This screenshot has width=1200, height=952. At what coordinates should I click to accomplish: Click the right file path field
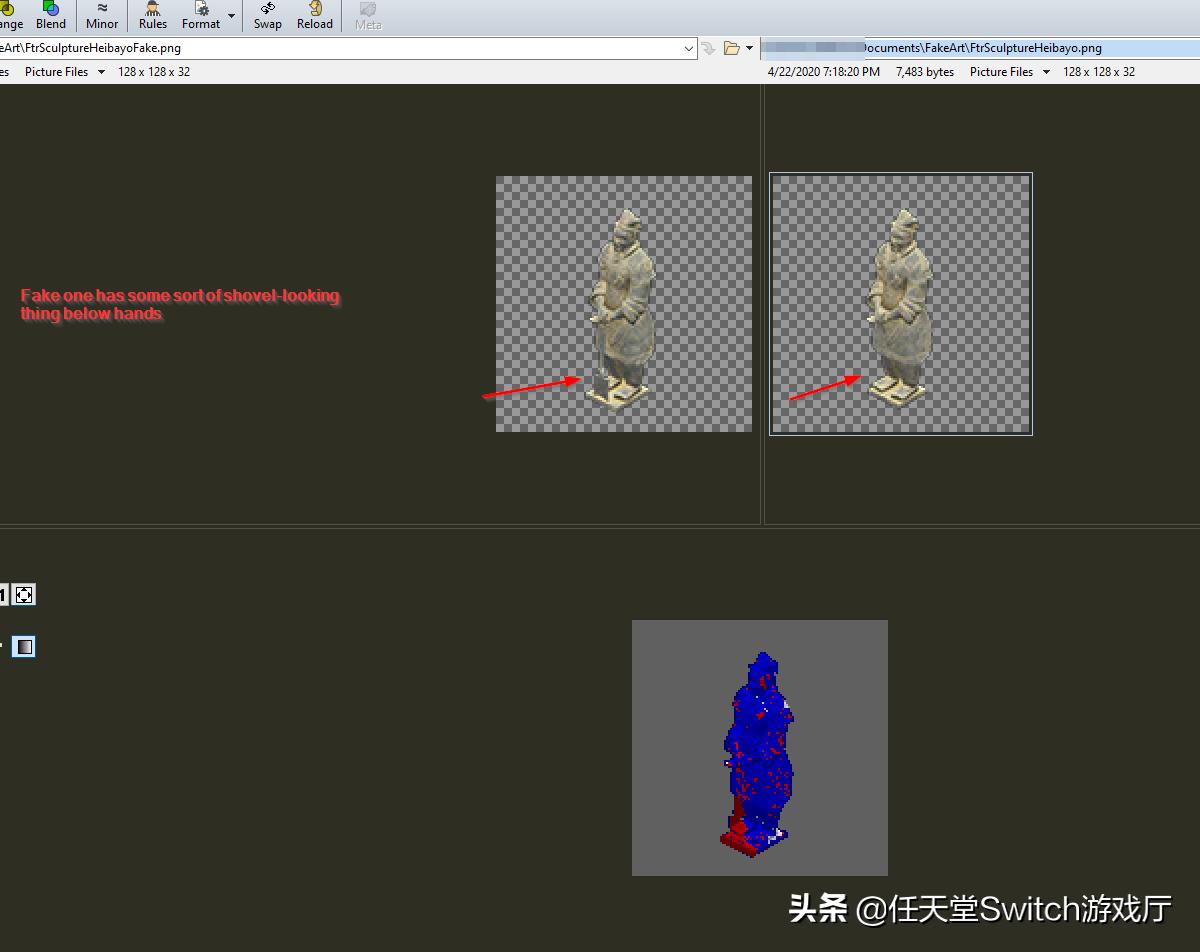[980, 48]
